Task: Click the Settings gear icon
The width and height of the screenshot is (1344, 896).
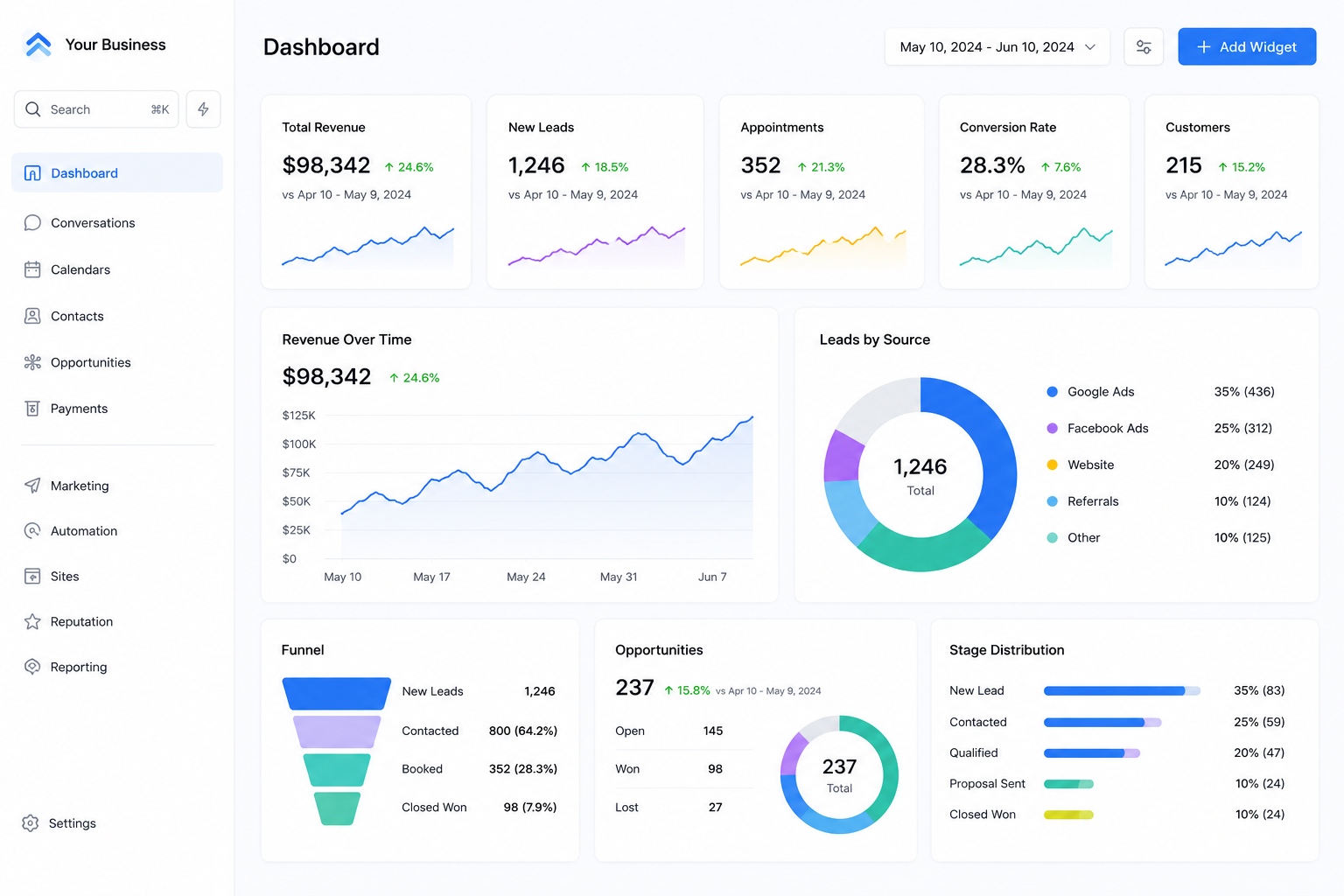Action: point(31,823)
